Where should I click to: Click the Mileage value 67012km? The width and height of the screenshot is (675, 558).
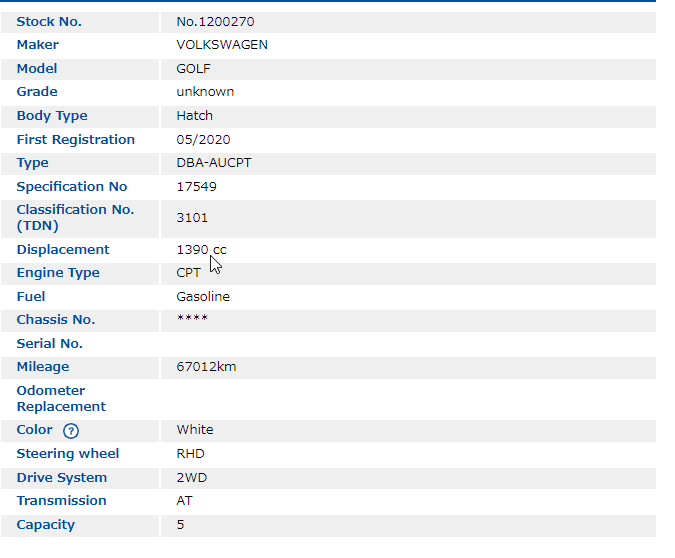coord(206,367)
